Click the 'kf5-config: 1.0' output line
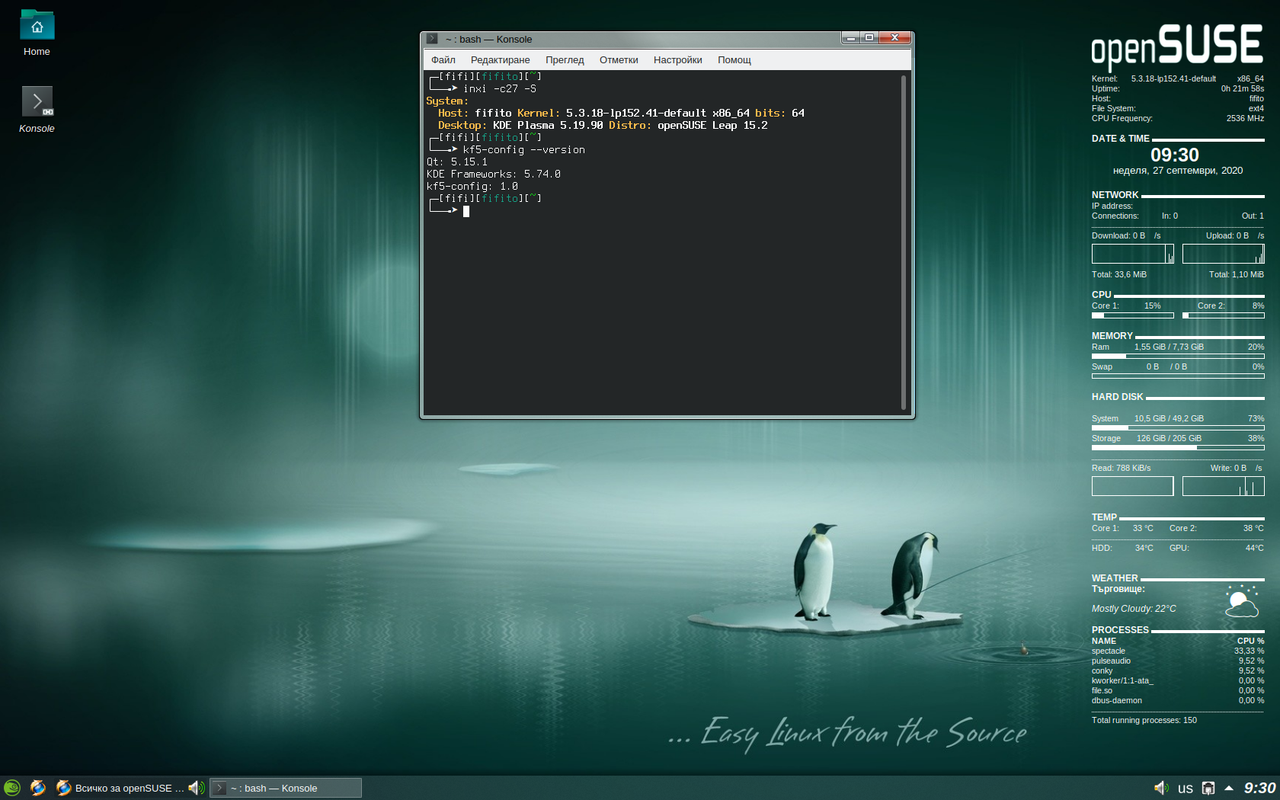Viewport: 1280px width, 800px height. [x=472, y=186]
